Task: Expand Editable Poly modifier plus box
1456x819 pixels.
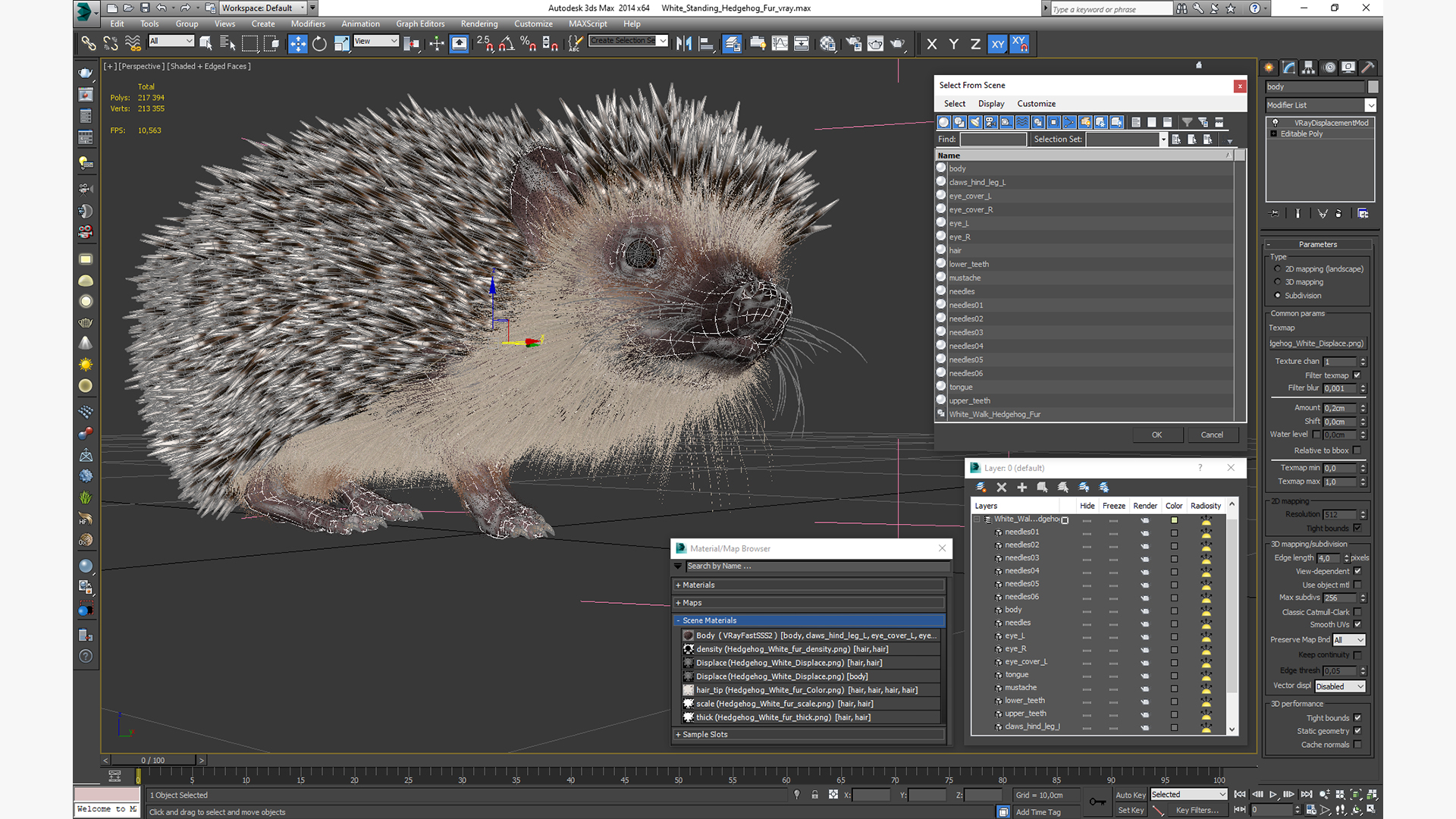Action: pyautogui.click(x=1274, y=134)
